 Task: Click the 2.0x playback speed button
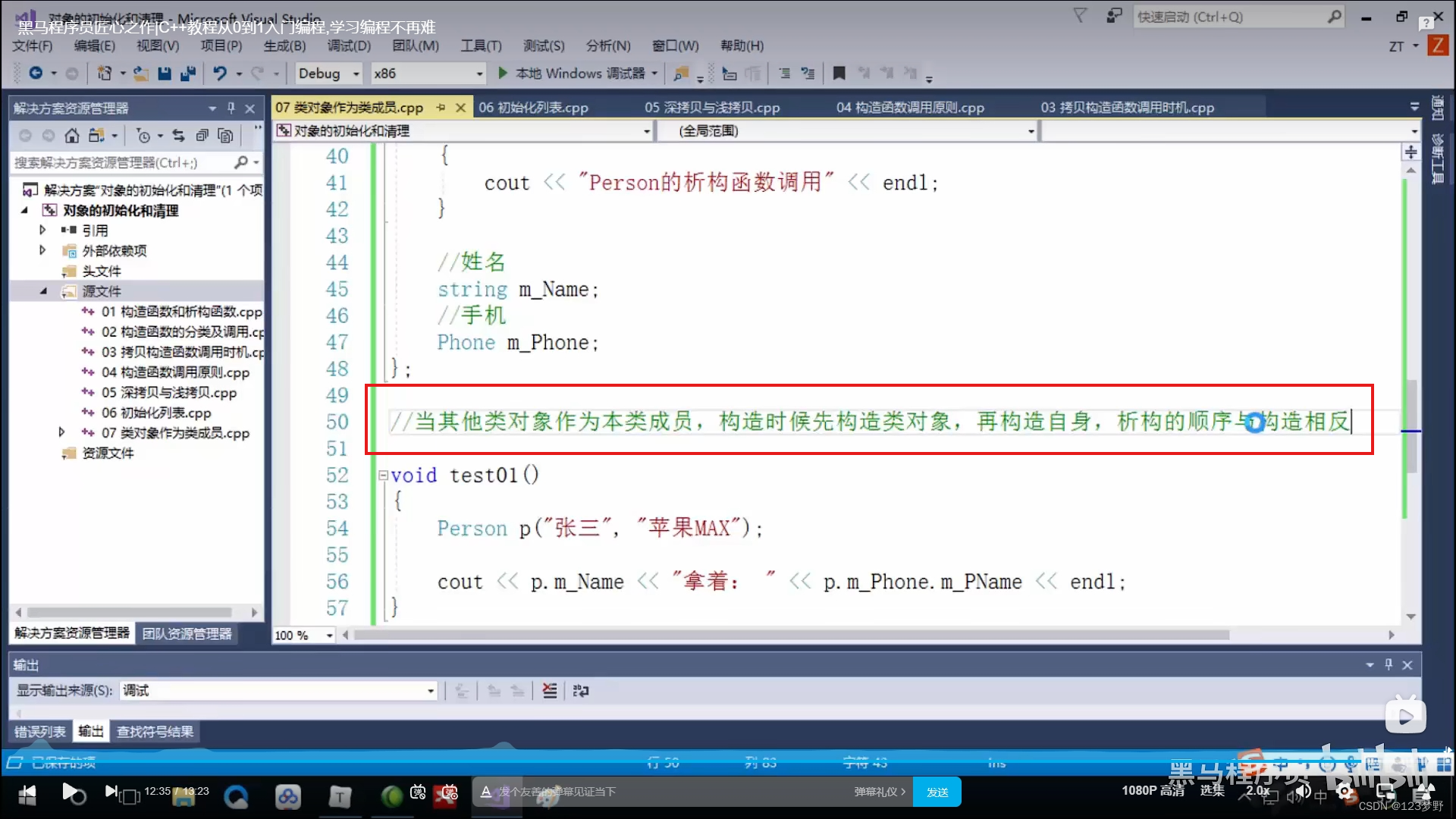pyautogui.click(x=1257, y=790)
